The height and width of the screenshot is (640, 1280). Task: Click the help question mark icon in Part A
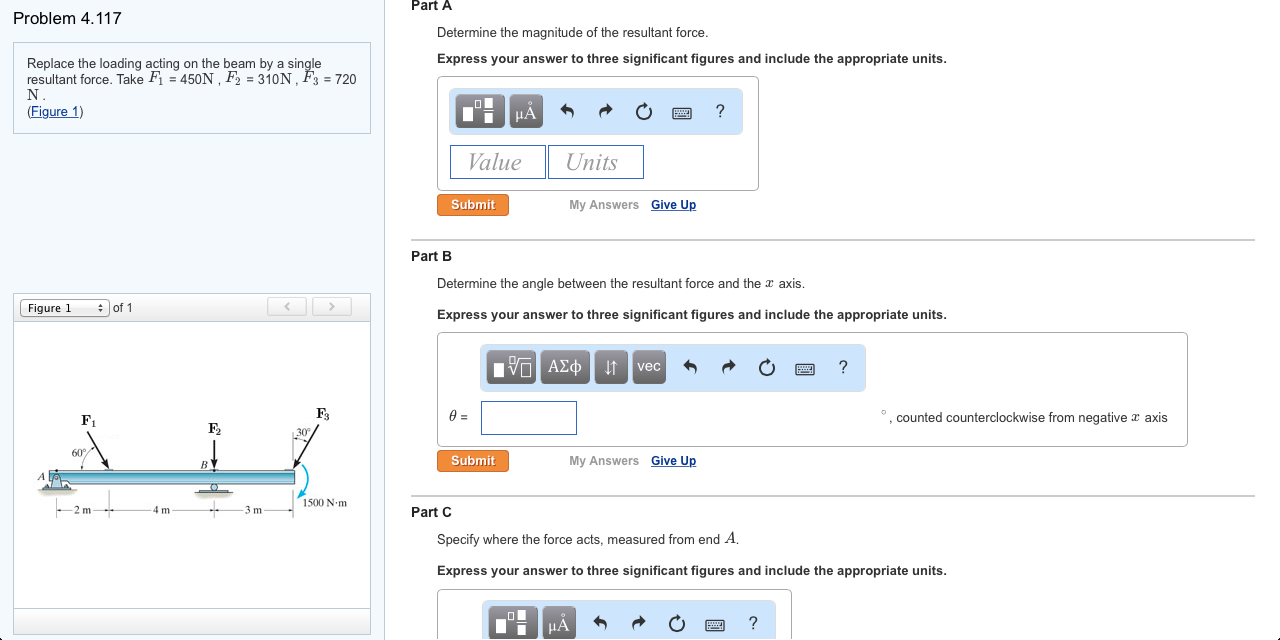click(x=719, y=111)
